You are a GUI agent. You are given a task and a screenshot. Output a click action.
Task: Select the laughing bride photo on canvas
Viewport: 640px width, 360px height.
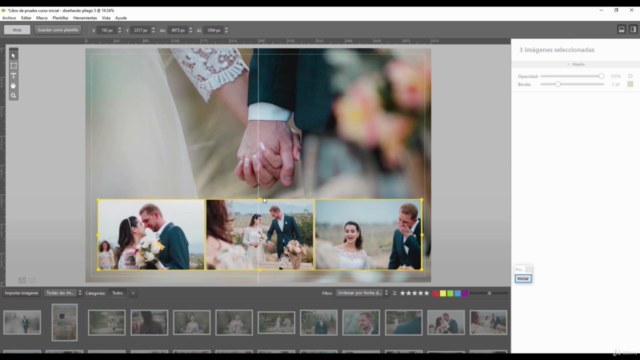(369, 235)
